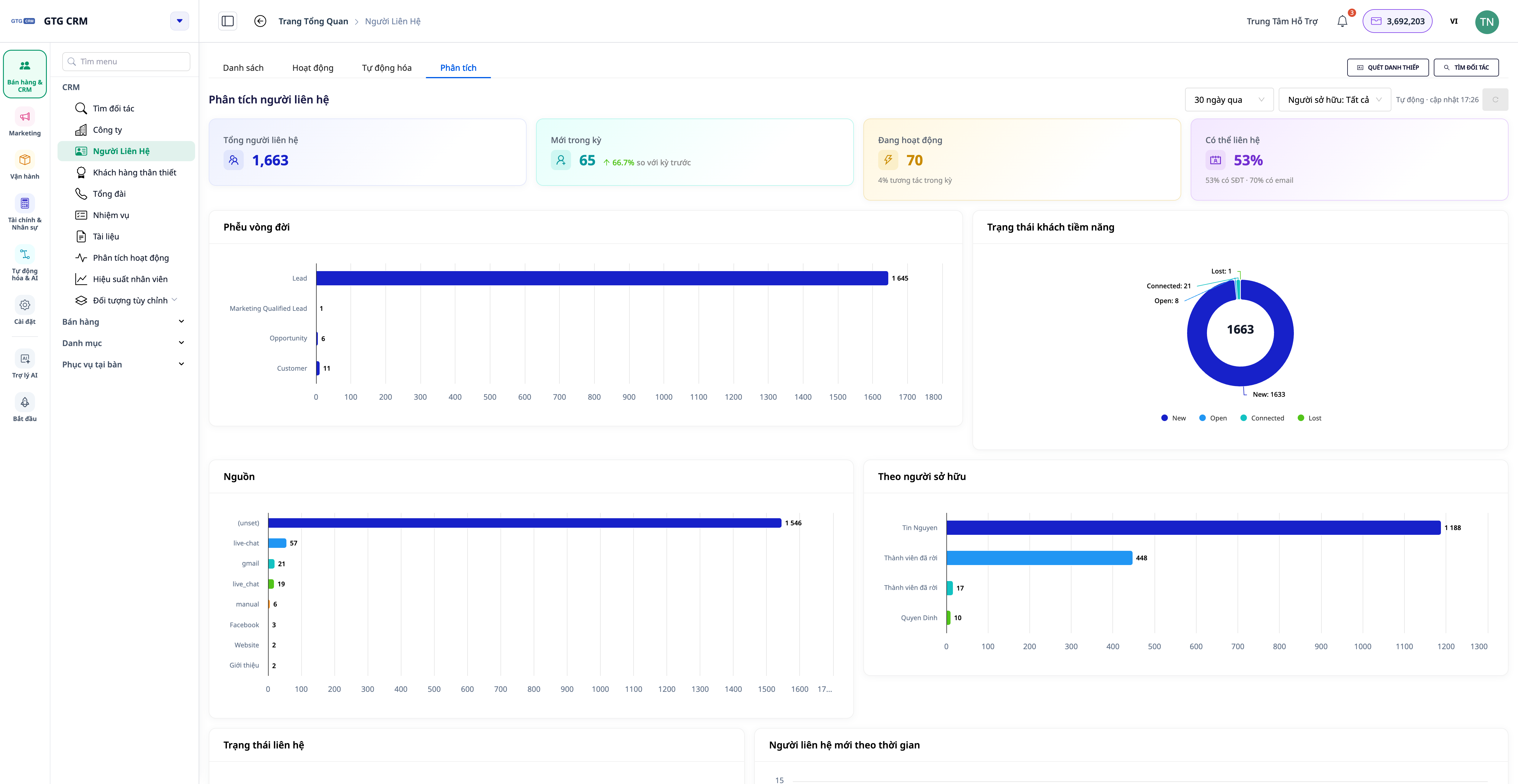Image resolution: width=1518 pixels, height=784 pixels.
Task: Click the Tổng đài phone icon
Action: click(x=81, y=194)
